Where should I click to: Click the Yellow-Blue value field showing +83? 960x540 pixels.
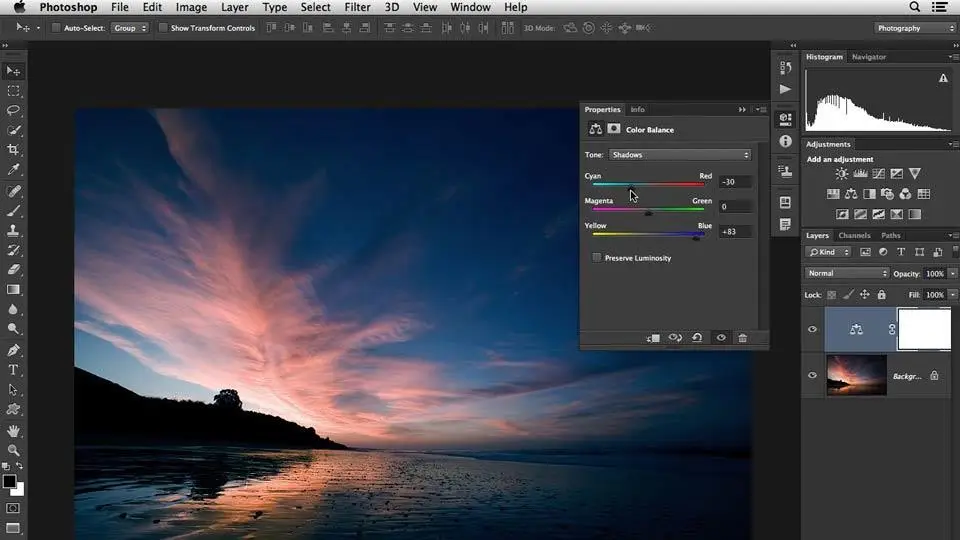tap(735, 232)
